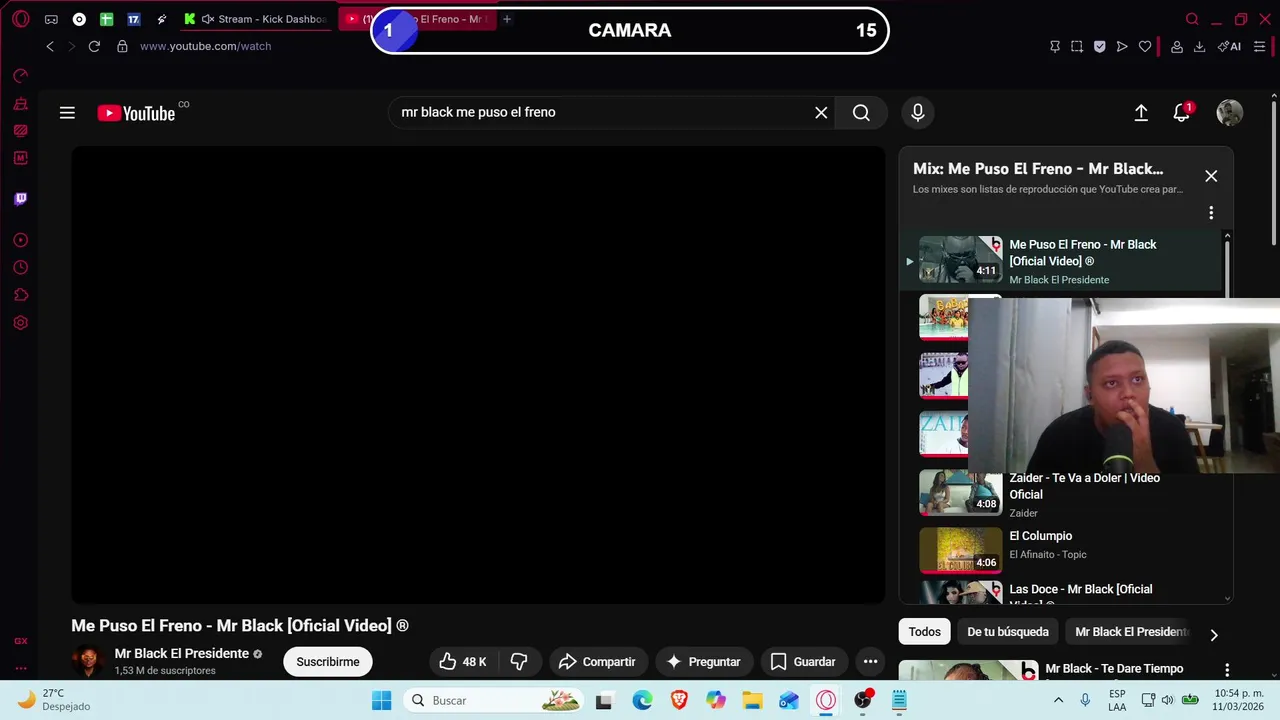1280x720 pixels.
Task: Add page to bookmarks heart icon
Action: (x=1145, y=46)
